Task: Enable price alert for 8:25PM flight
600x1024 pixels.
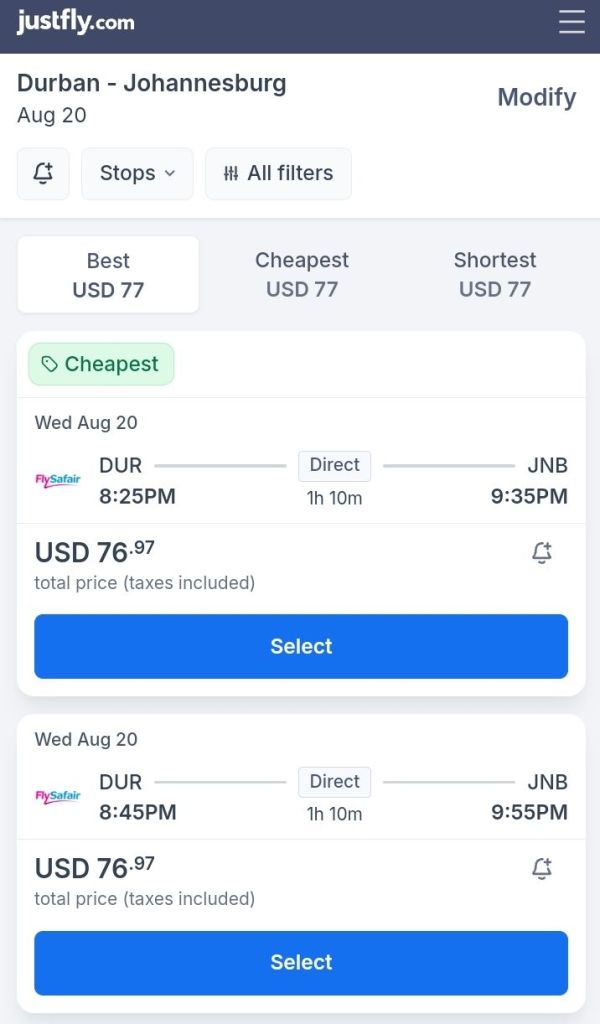Action: point(541,553)
